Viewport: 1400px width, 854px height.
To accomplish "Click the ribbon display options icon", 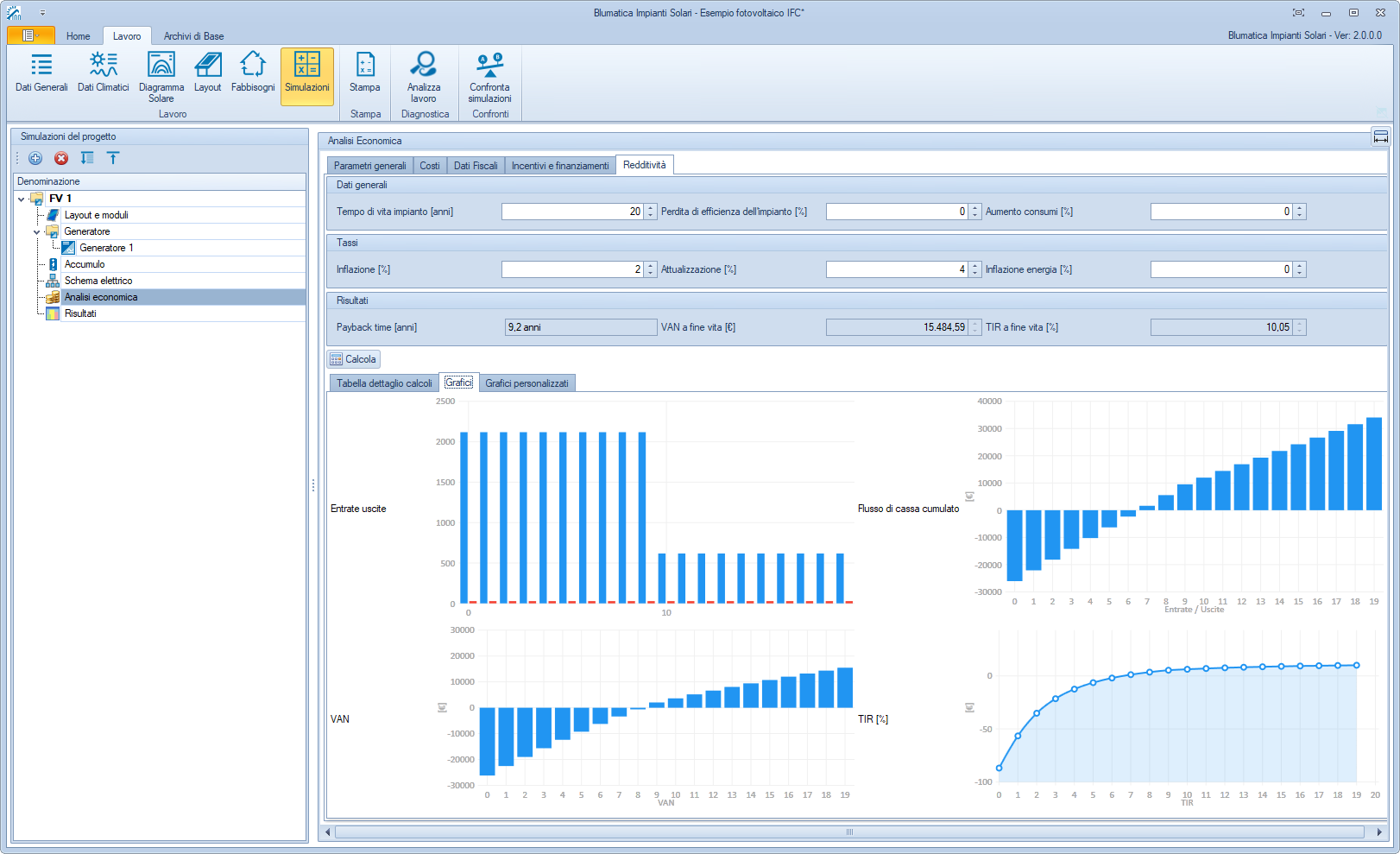I will click(1298, 12).
